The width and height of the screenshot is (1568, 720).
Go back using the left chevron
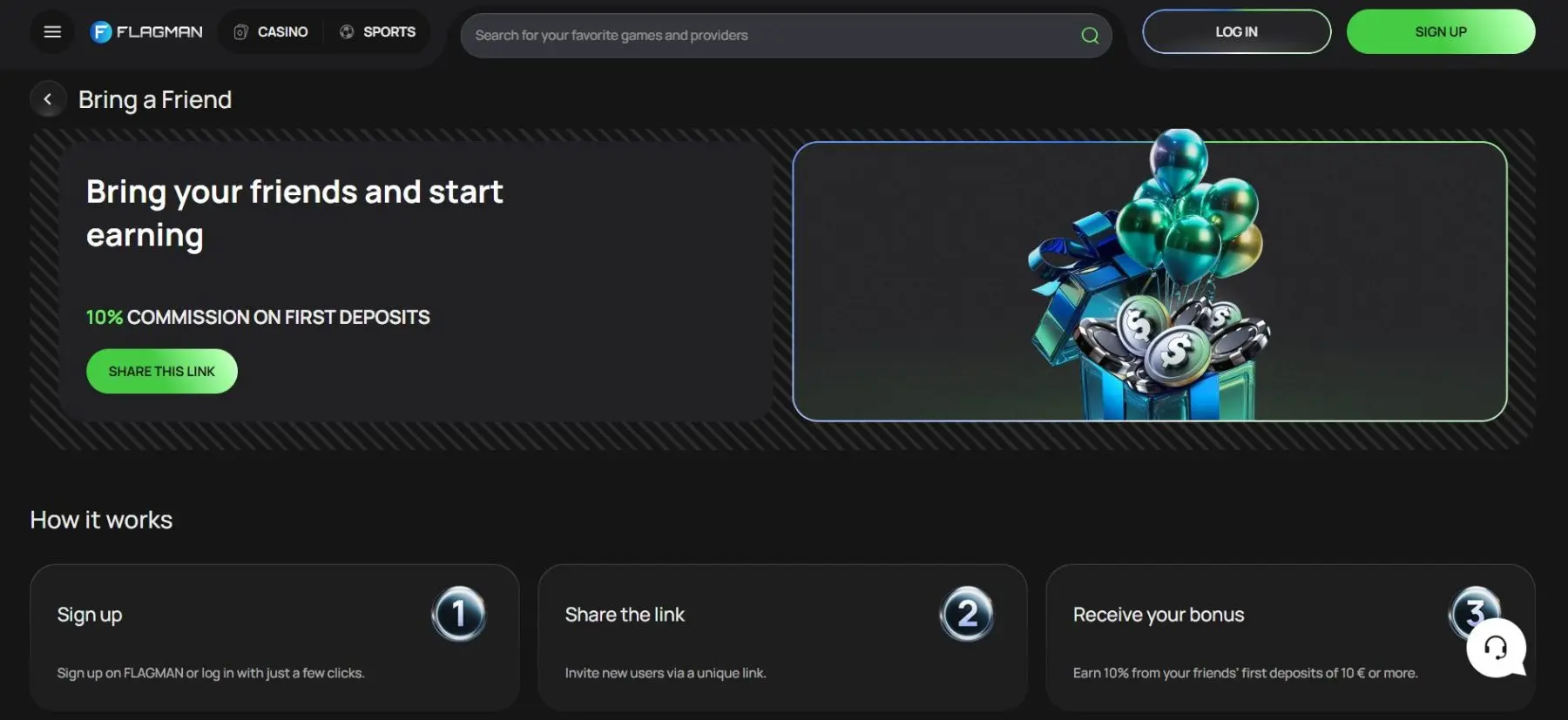click(48, 99)
